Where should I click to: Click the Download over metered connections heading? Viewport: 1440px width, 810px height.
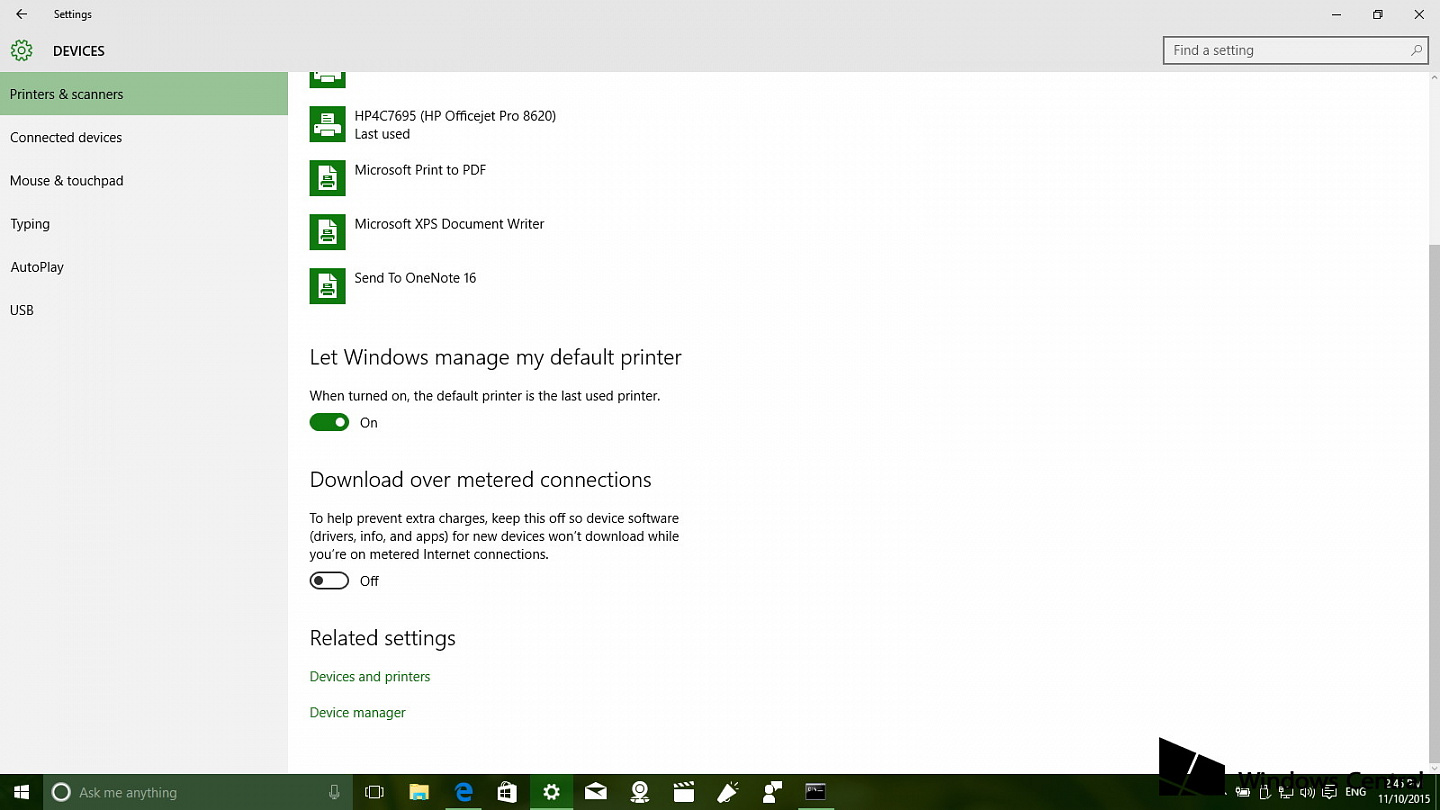click(481, 480)
